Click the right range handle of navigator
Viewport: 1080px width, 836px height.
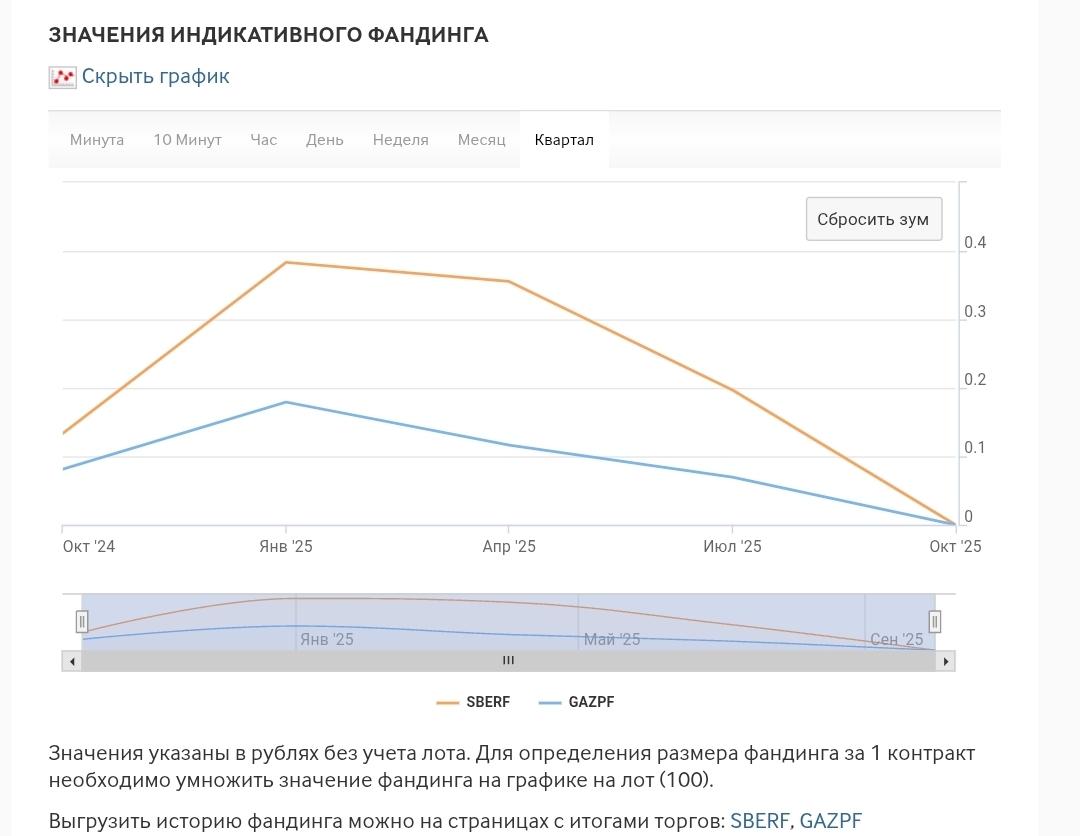[x=935, y=622]
